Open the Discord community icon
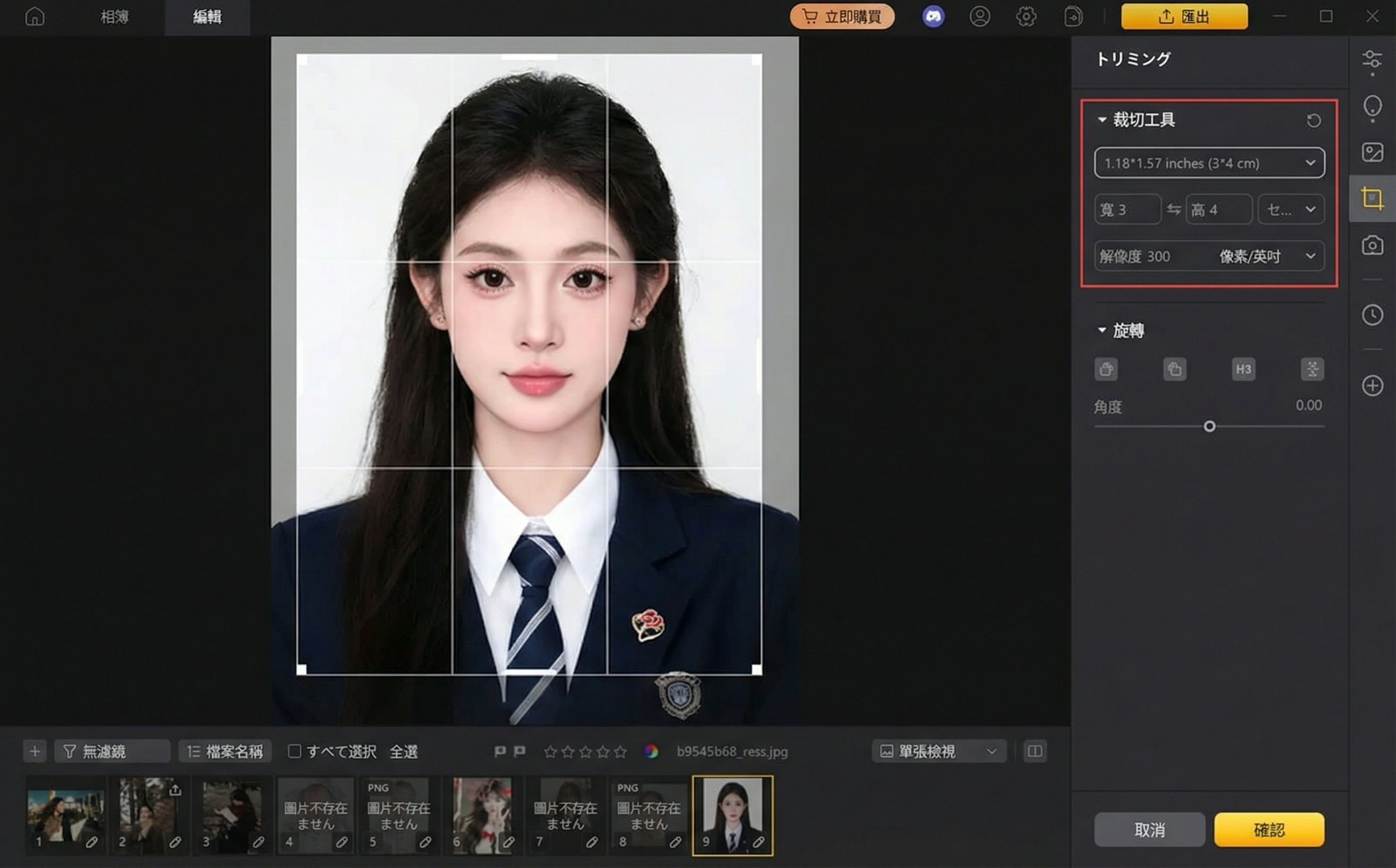The height and width of the screenshot is (868, 1396). [933, 16]
